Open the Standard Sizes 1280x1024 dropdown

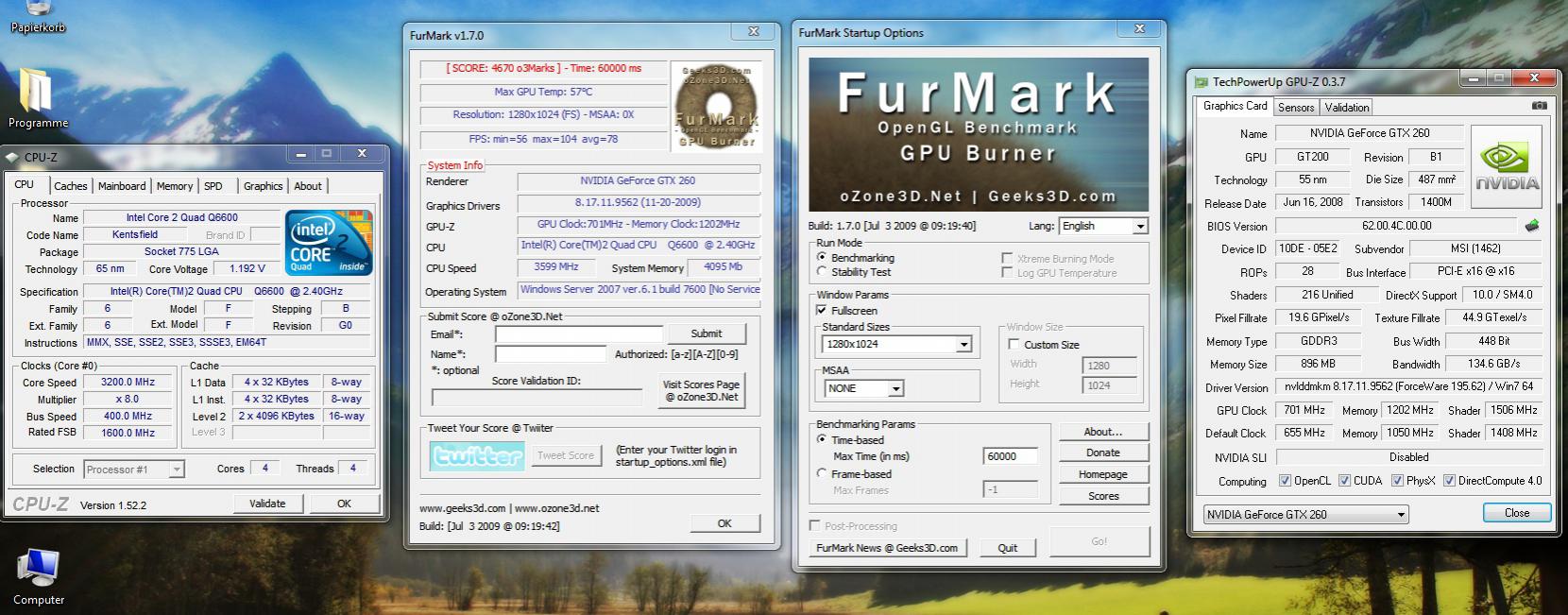click(x=897, y=344)
